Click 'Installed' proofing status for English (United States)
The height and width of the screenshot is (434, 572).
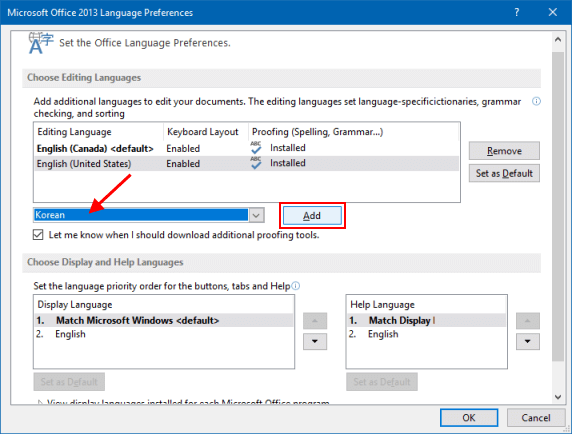288,163
